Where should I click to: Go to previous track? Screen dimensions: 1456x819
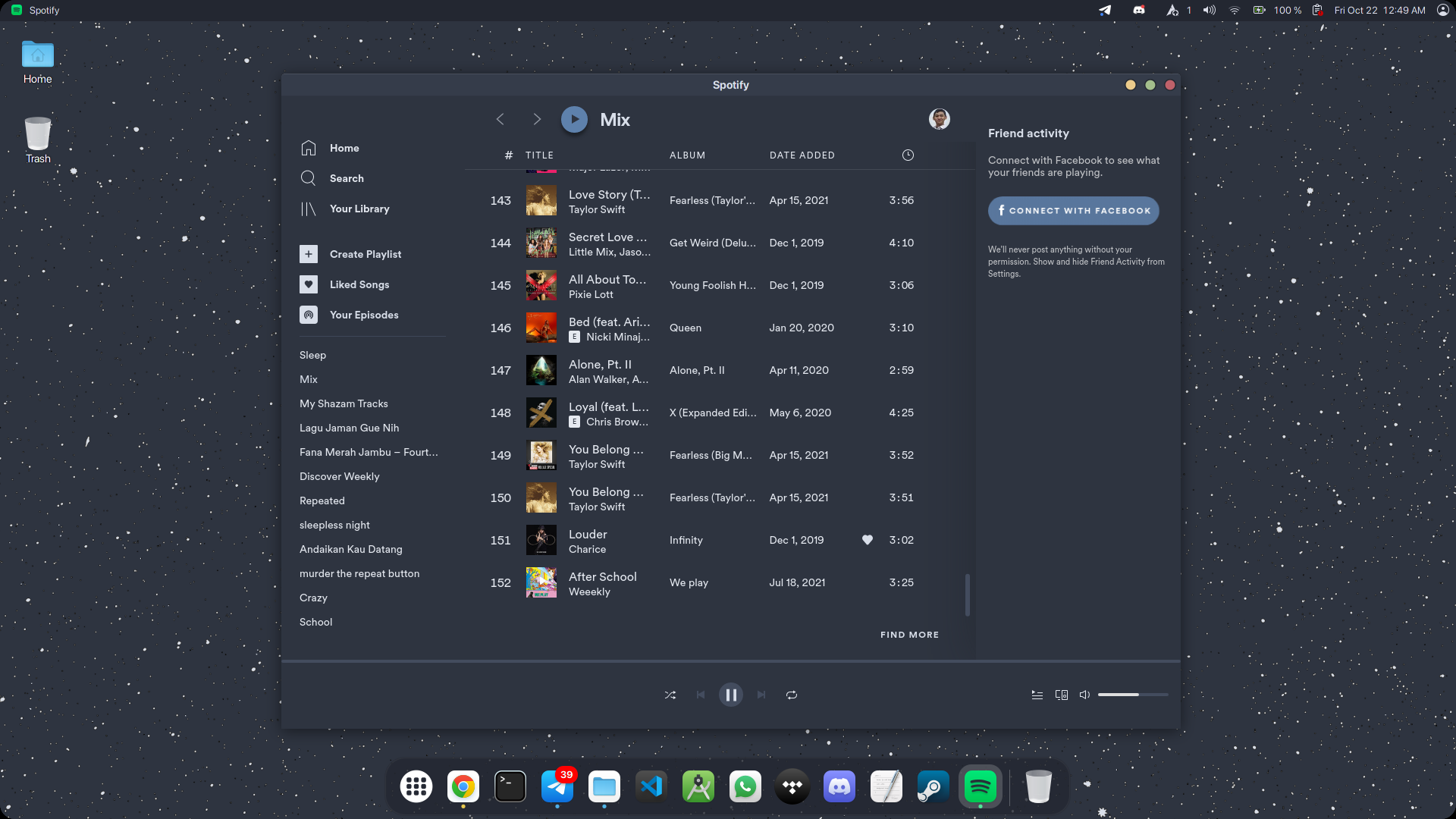click(701, 695)
